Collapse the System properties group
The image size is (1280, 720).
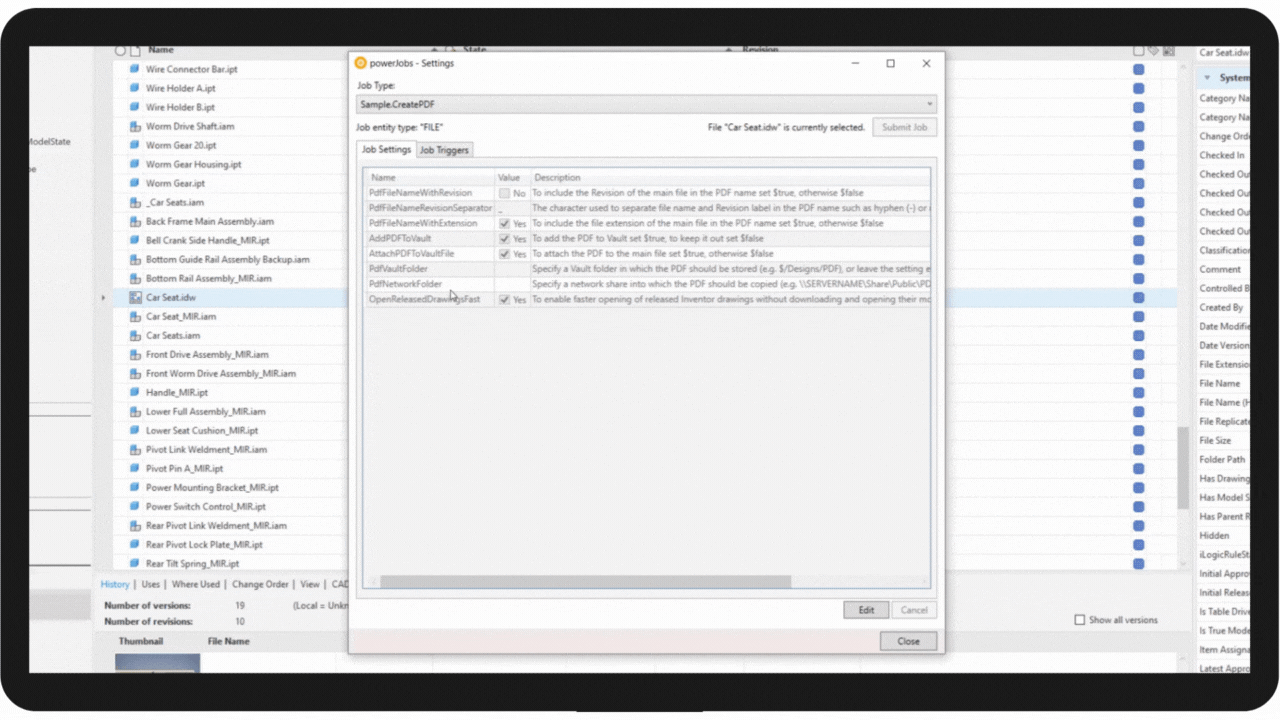pos(1207,77)
